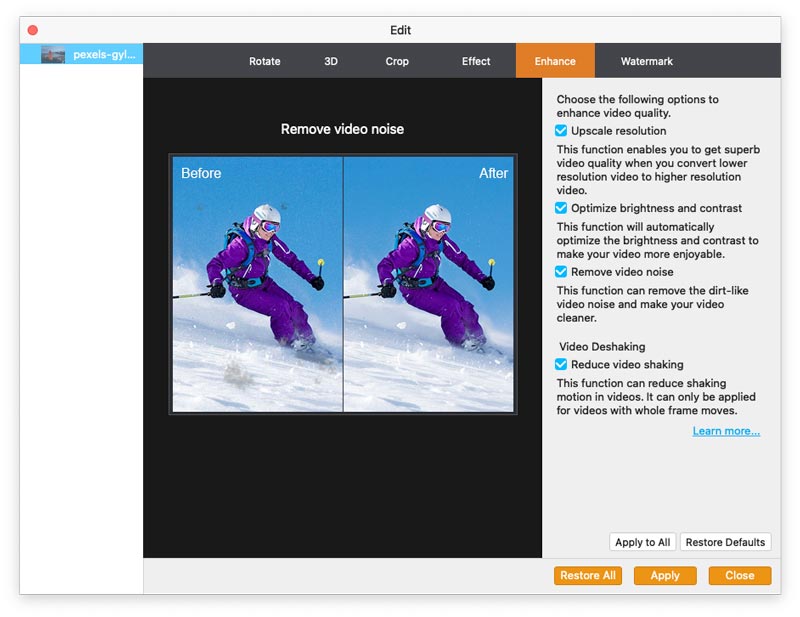Click the Apply to All button
The width and height of the screenshot is (800, 617).
pos(642,542)
